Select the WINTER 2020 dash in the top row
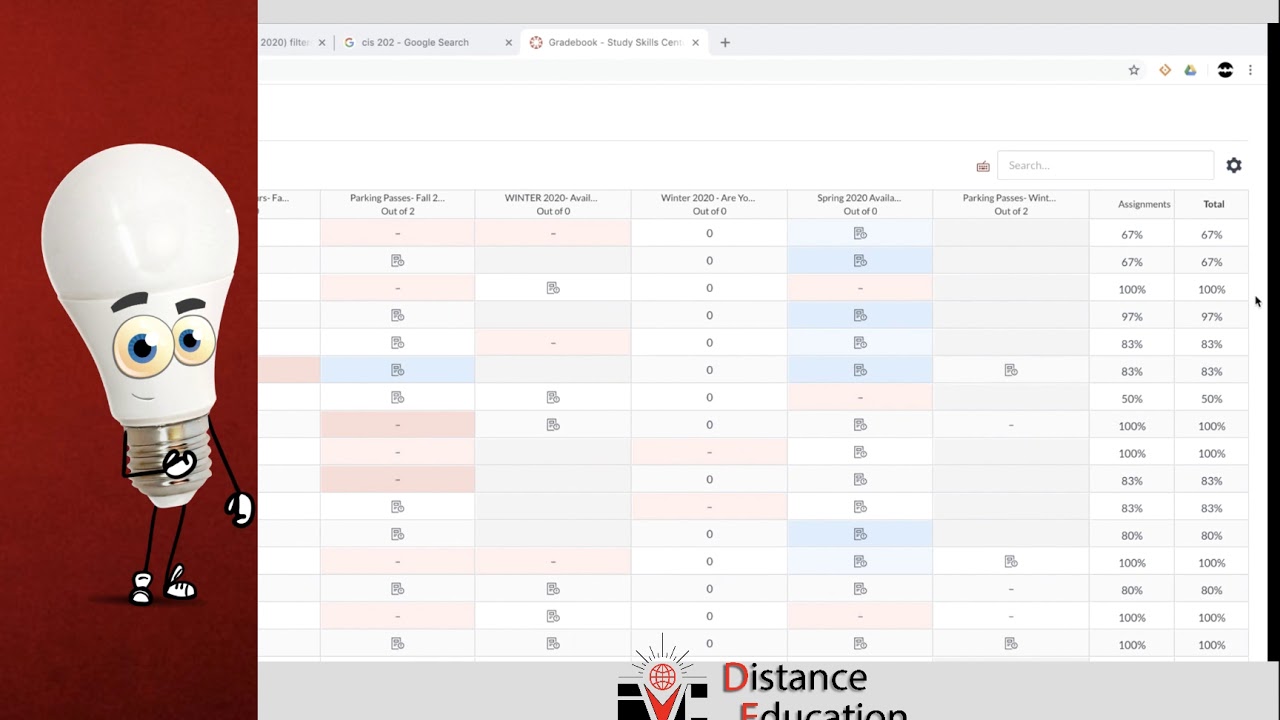The image size is (1280, 720). click(x=553, y=233)
